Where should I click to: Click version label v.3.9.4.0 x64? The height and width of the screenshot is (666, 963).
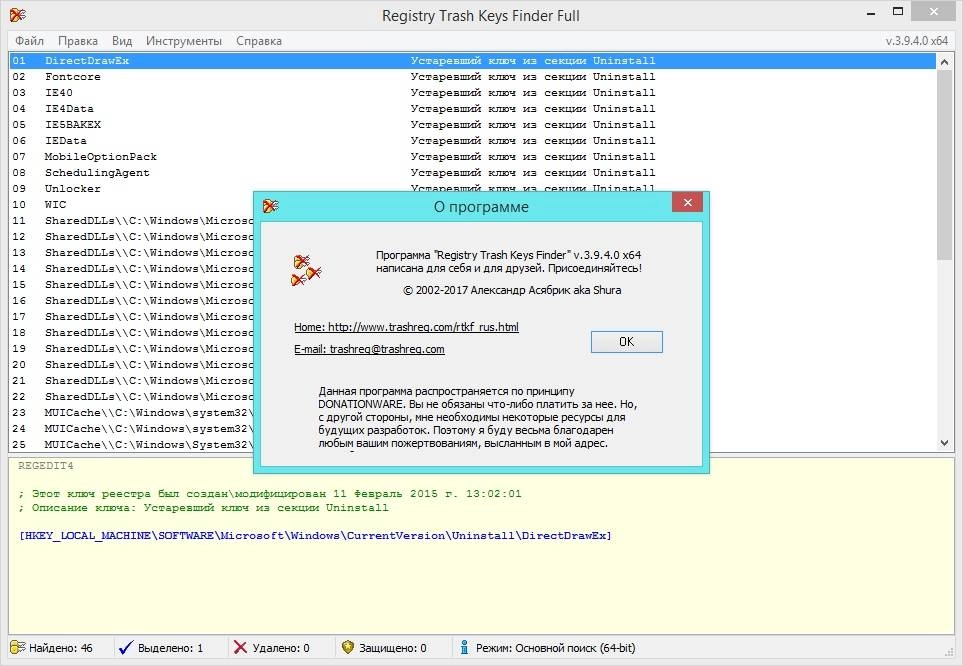[916, 41]
